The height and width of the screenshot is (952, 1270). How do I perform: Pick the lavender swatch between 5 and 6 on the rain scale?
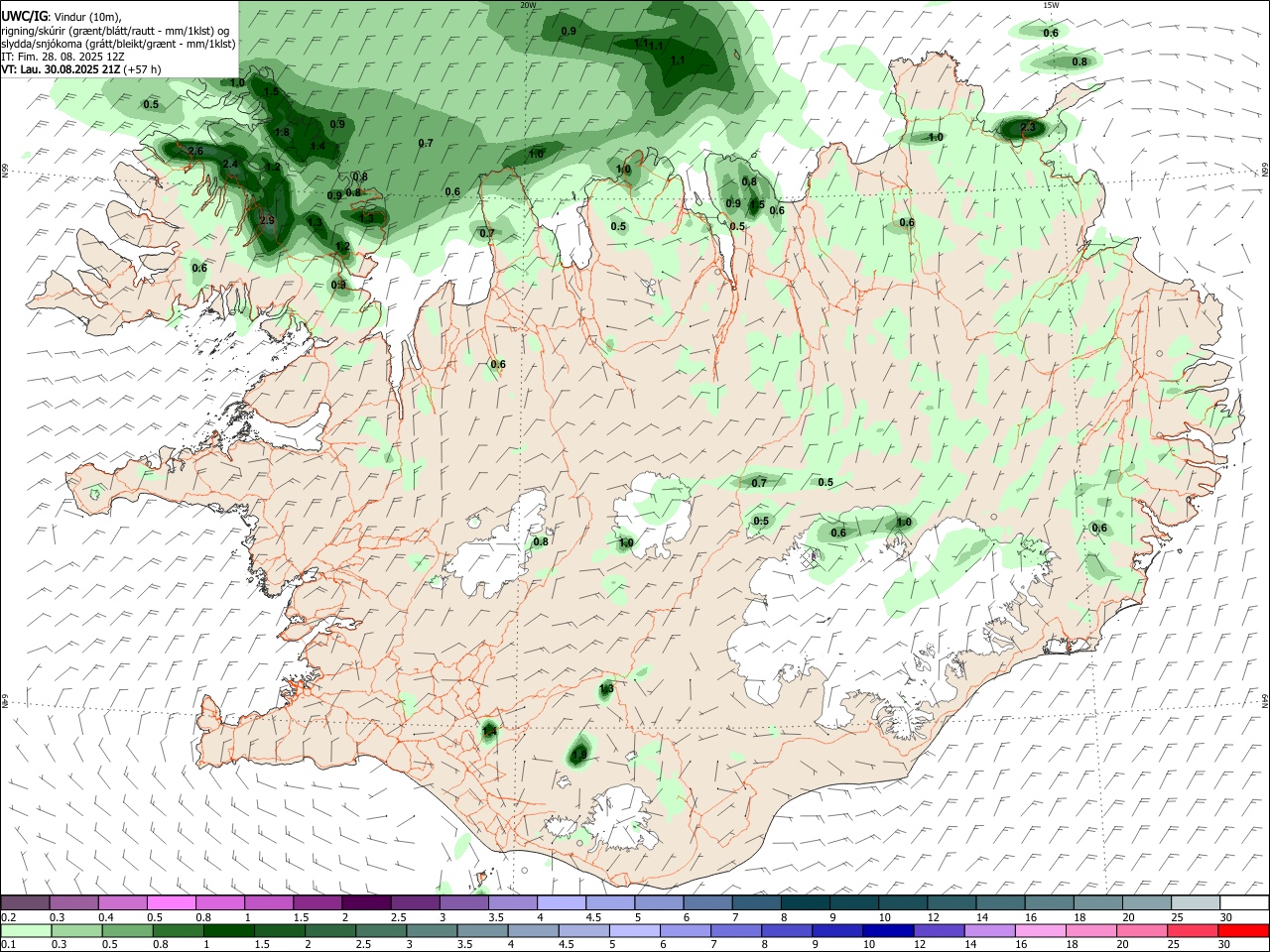click(633, 931)
